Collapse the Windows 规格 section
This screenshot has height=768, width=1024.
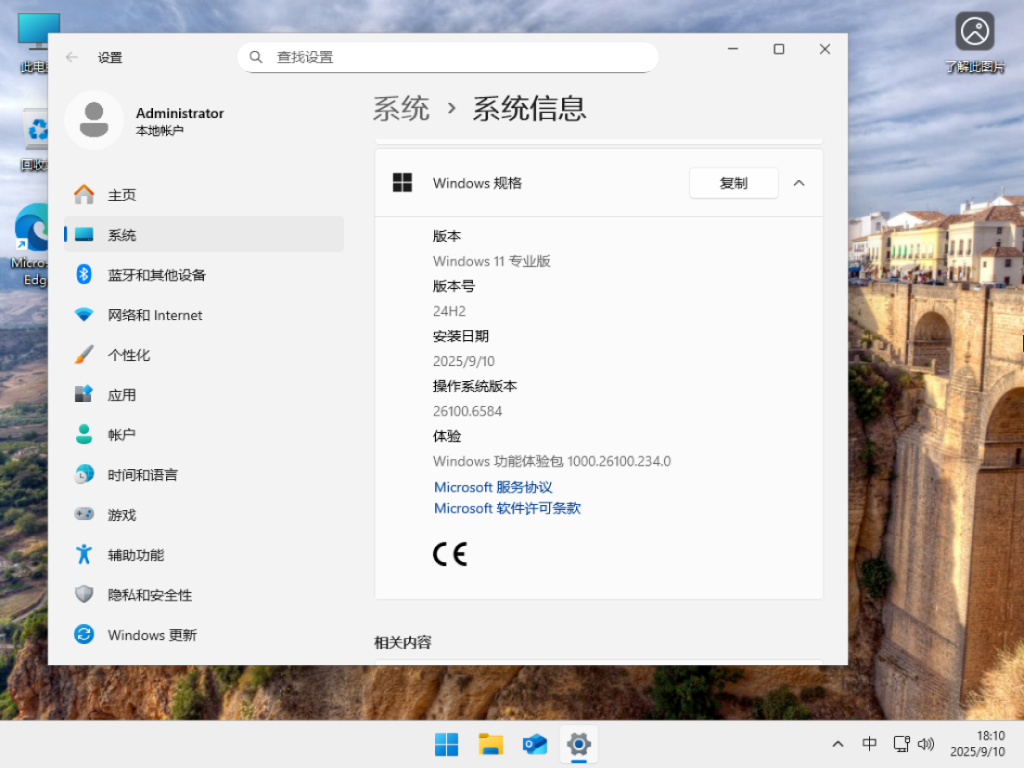(x=798, y=183)
